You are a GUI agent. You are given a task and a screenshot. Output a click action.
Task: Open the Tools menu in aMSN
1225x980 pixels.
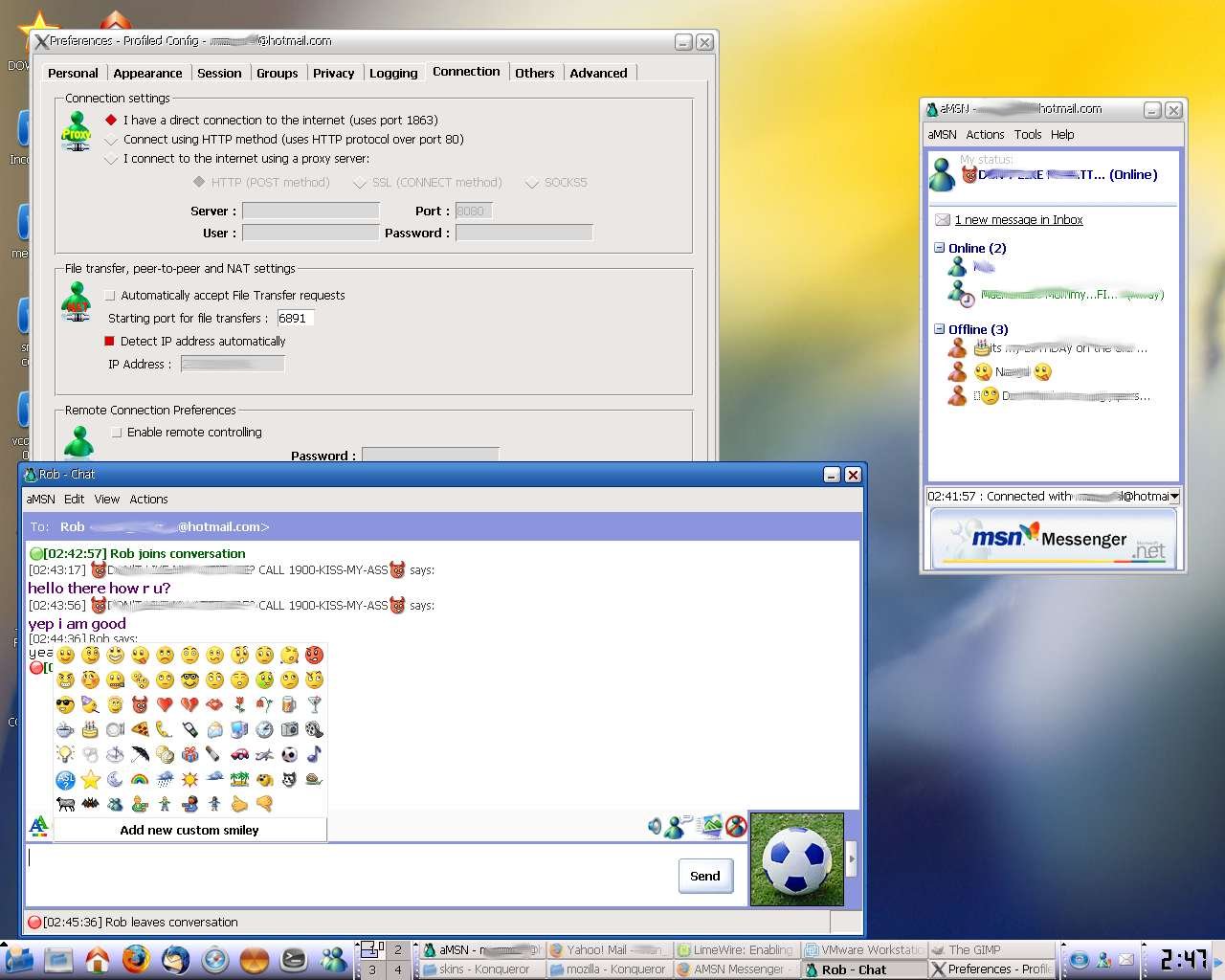[x=1028, y=135]
